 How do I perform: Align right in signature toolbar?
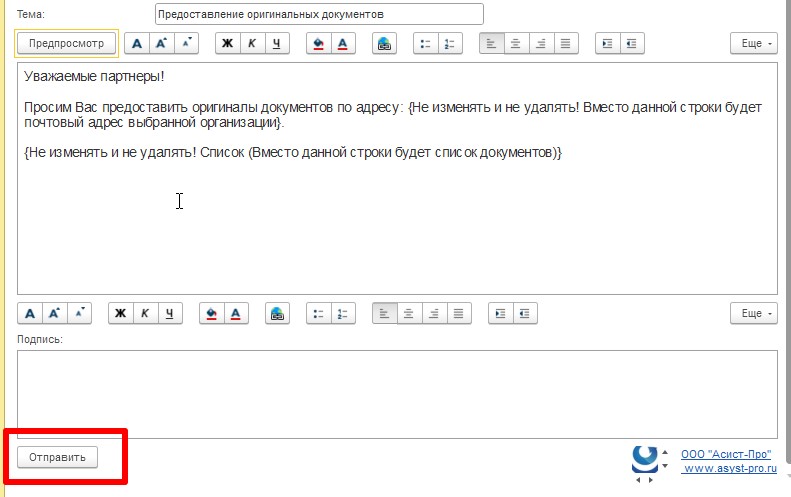pos(434,313)
